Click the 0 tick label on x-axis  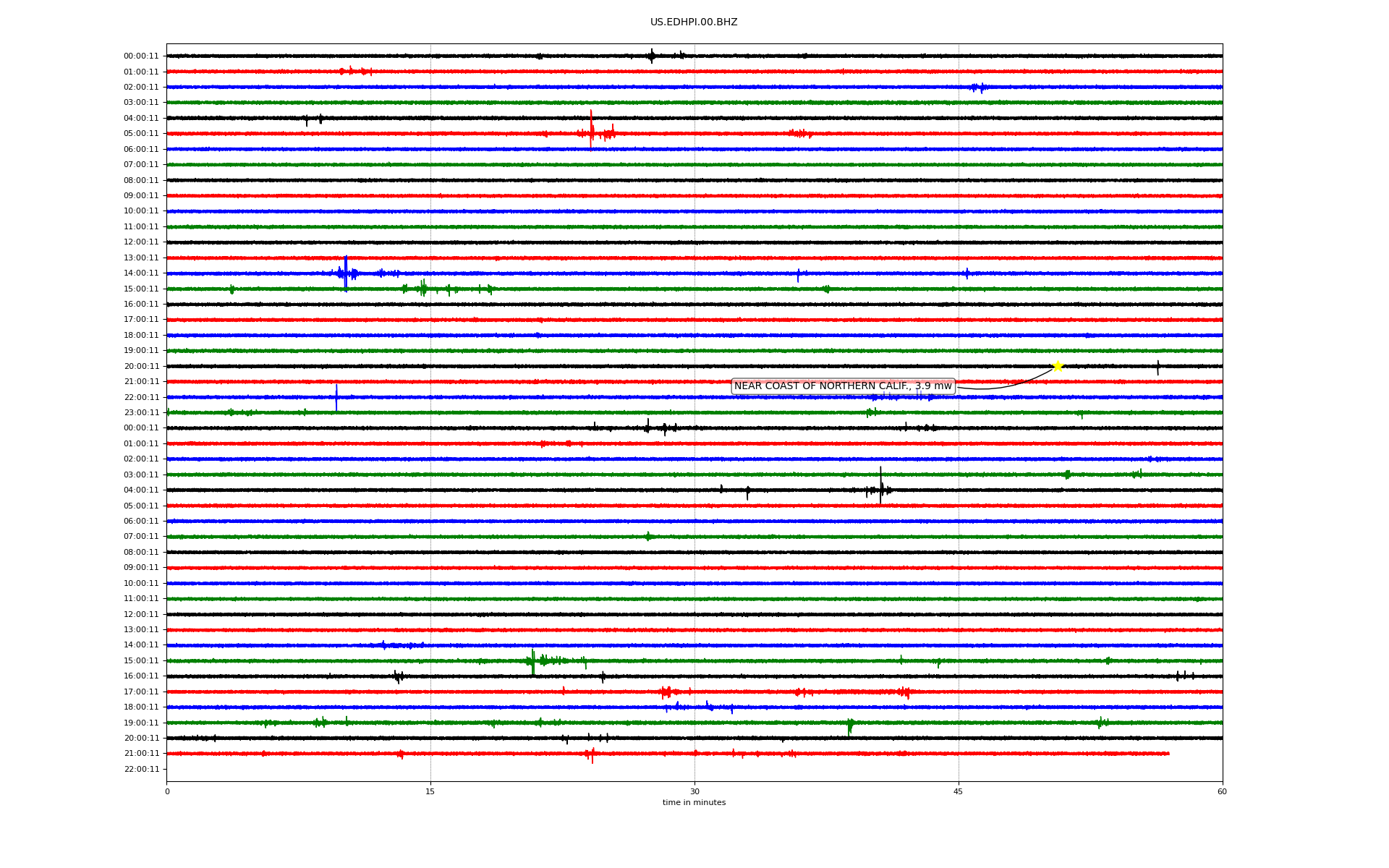click(167, 791)
